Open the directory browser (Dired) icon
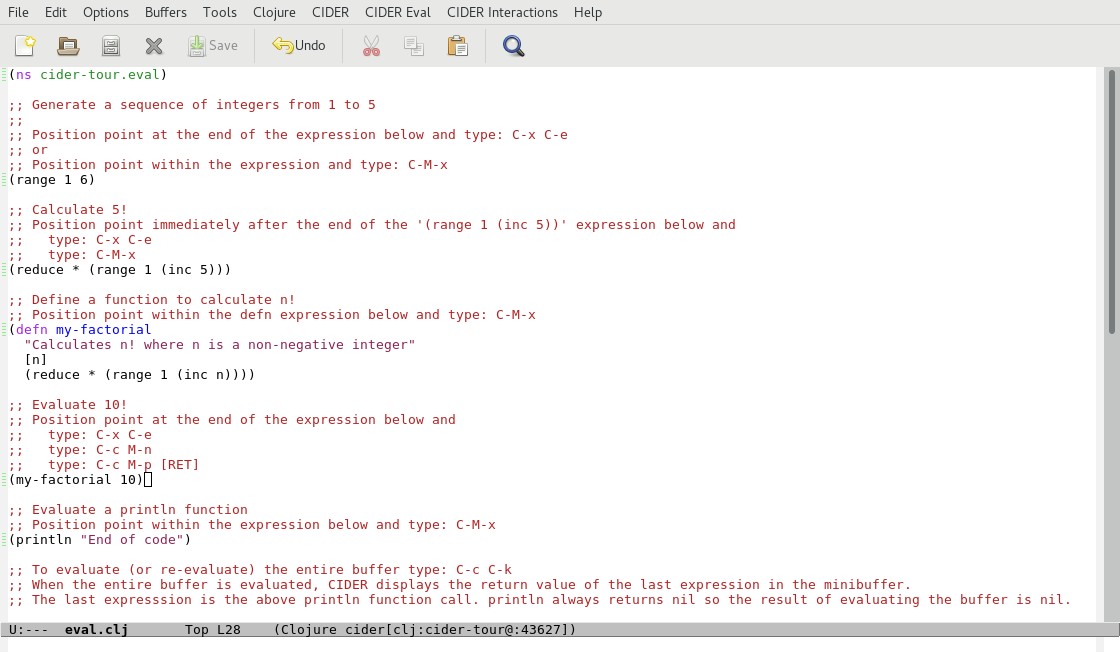1120x652 pixels. click(111, 46)
